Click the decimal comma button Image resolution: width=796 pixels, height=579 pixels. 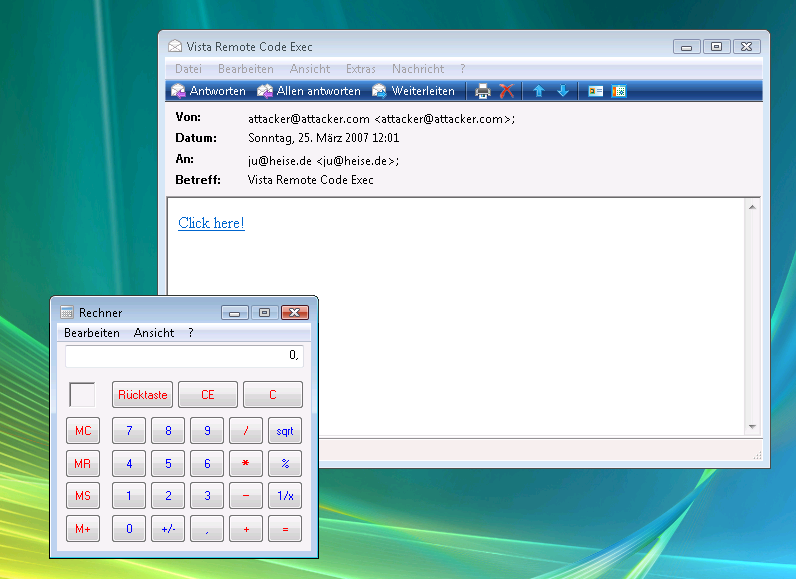(x=207, y=529)
